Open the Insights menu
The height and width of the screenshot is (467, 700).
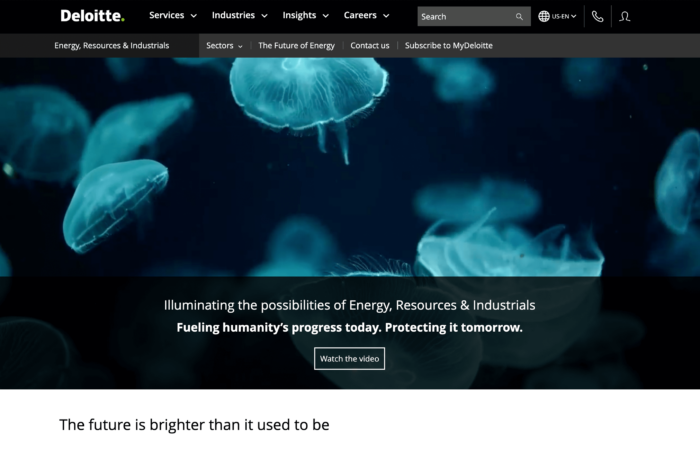(x=299, y=15)
